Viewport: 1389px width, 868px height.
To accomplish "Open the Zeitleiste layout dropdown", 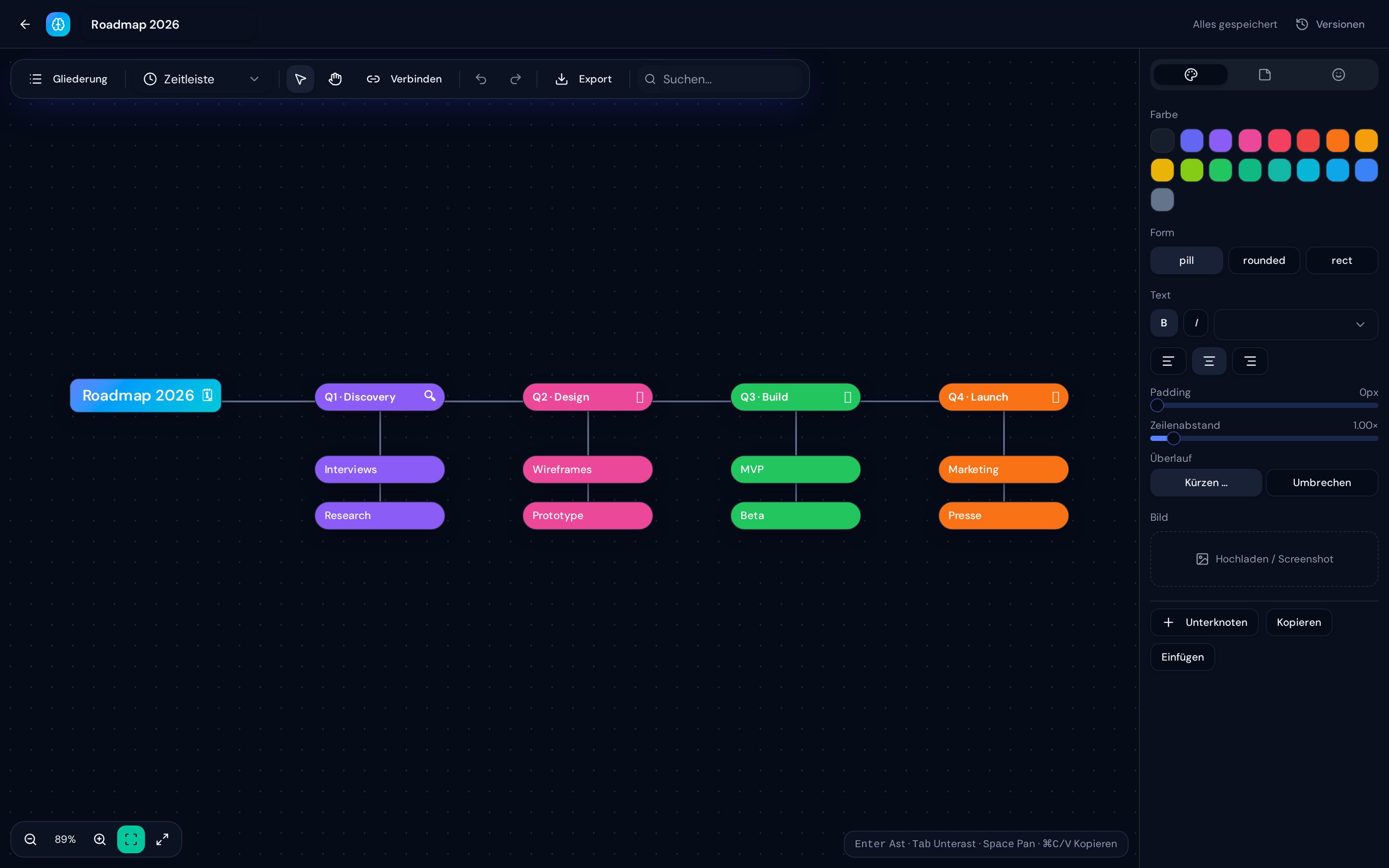I will [201, 79].
